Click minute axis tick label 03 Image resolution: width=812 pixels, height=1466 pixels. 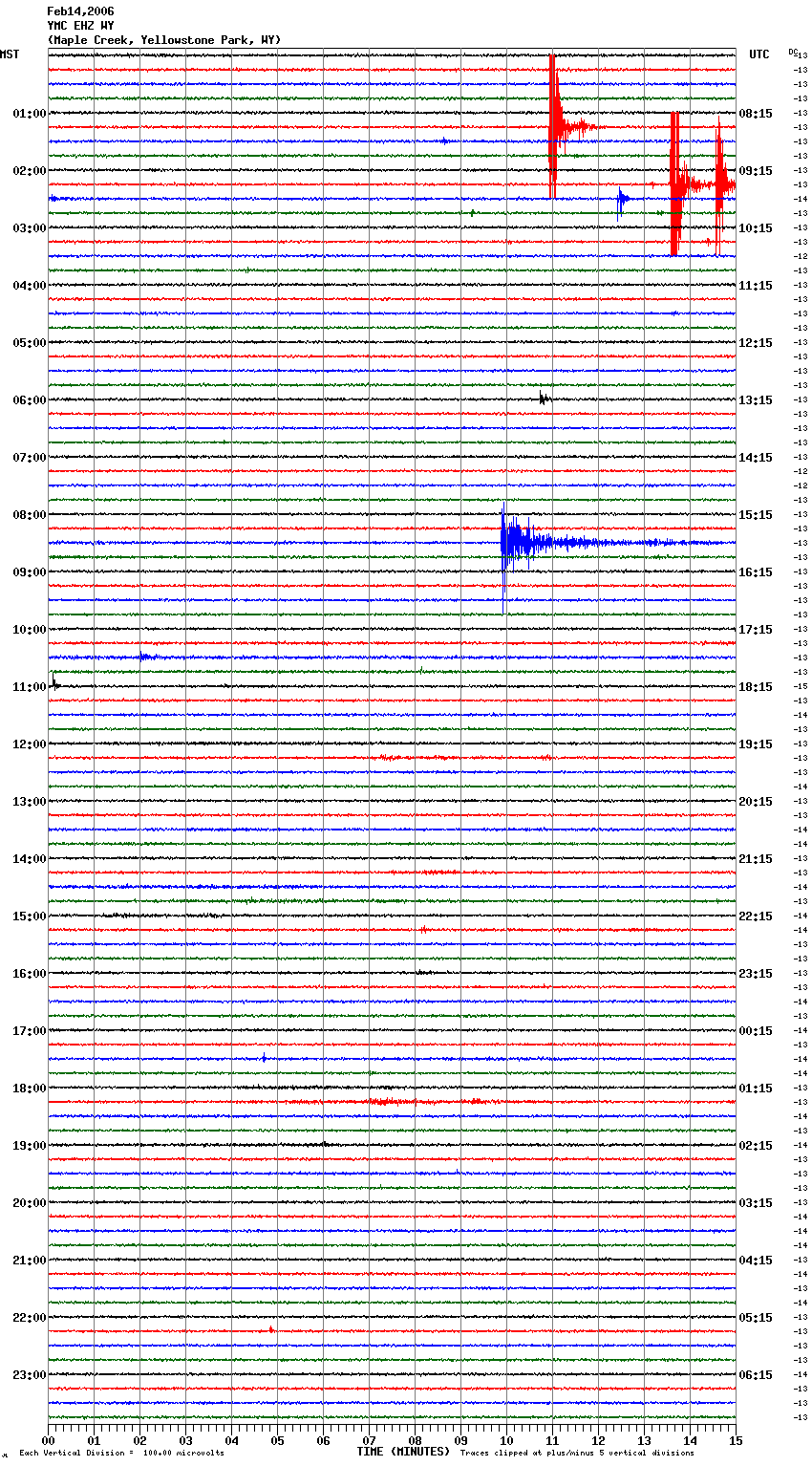(185, 1440)
